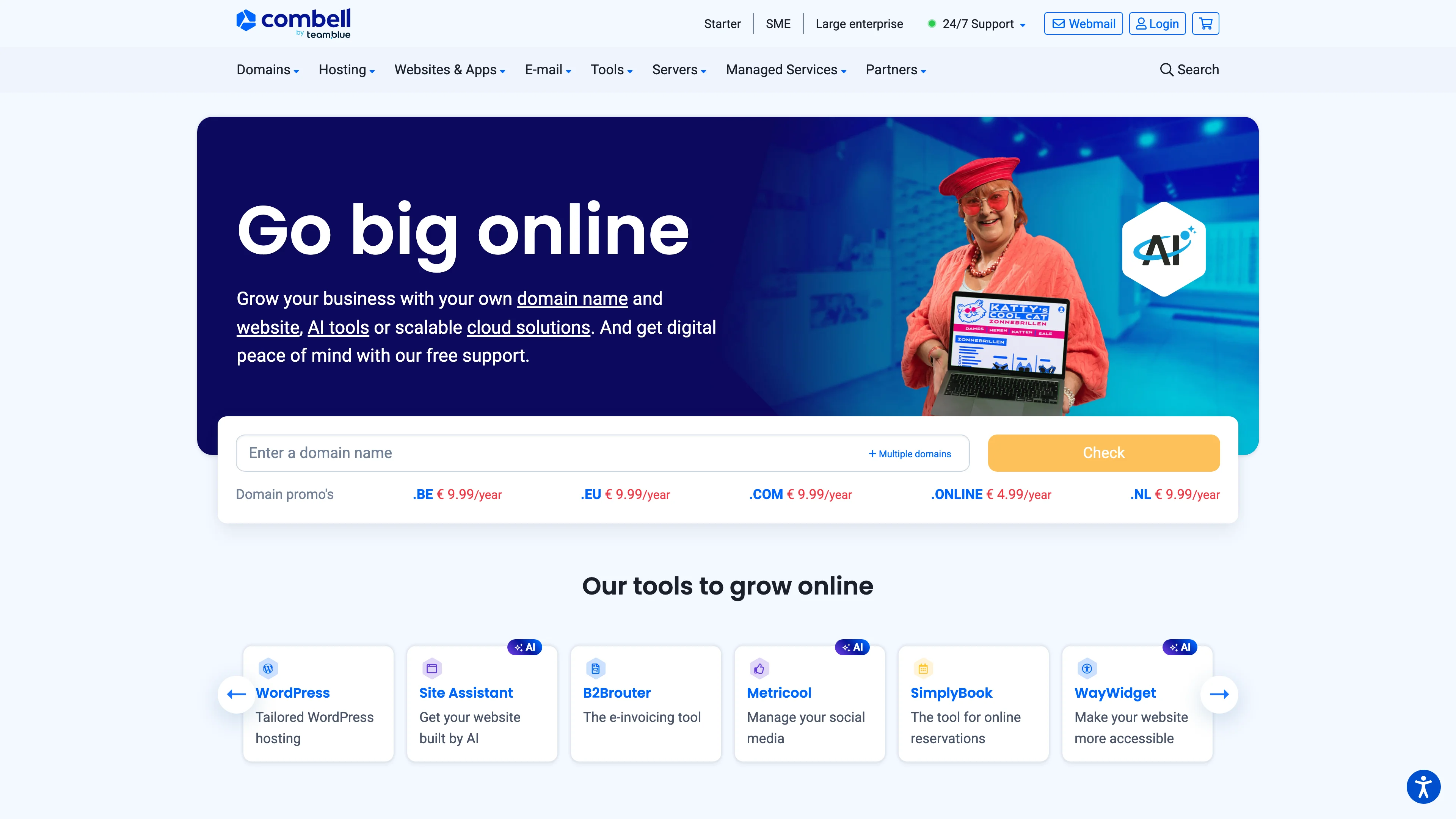The image size is (1456, 819).
Task: Open the Metricool title link
Action: 779,693
